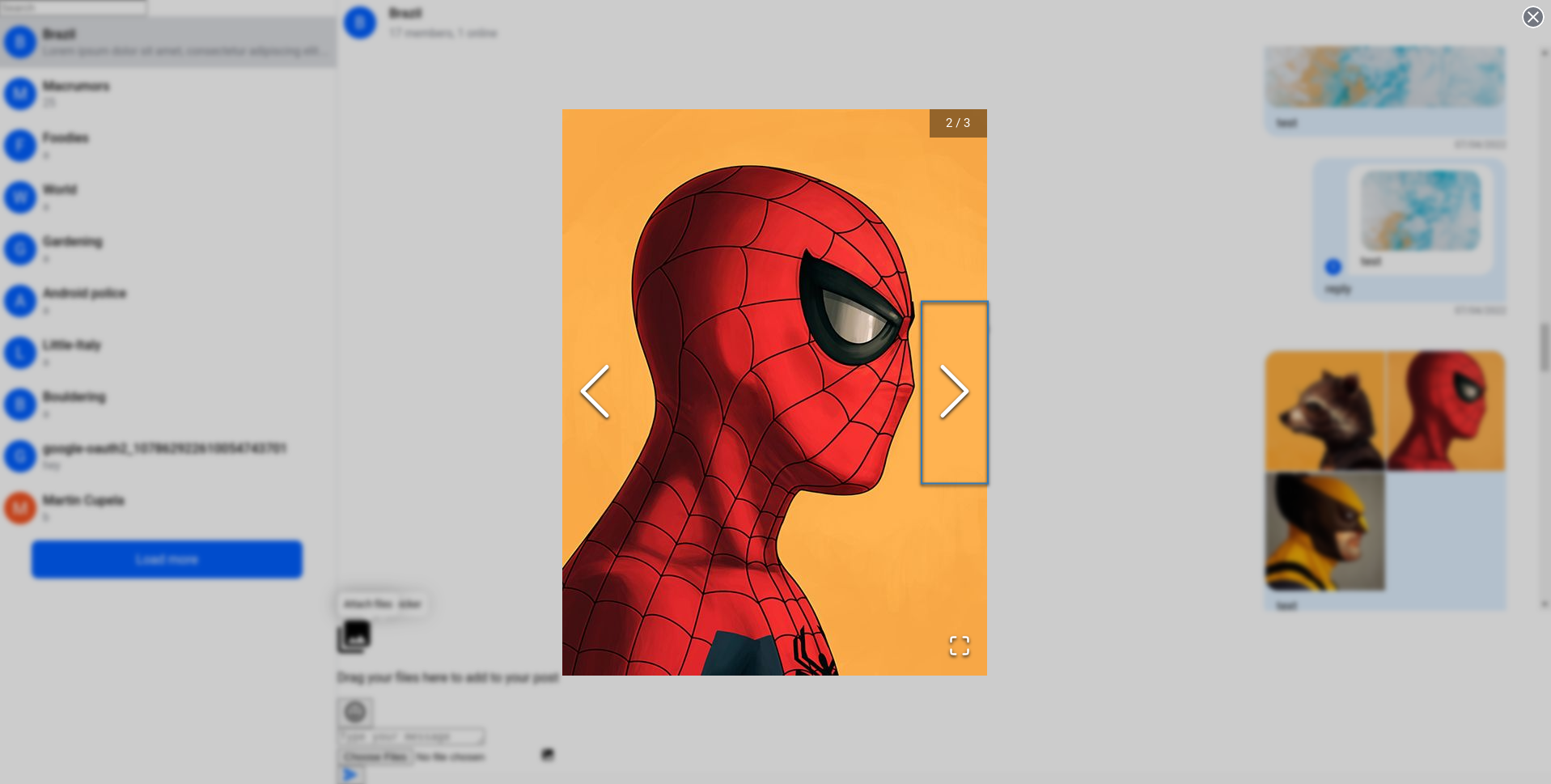1551x784 pixels.
Task: Open Wolverine thumbnail in chat message
Action: [1324, 532]
